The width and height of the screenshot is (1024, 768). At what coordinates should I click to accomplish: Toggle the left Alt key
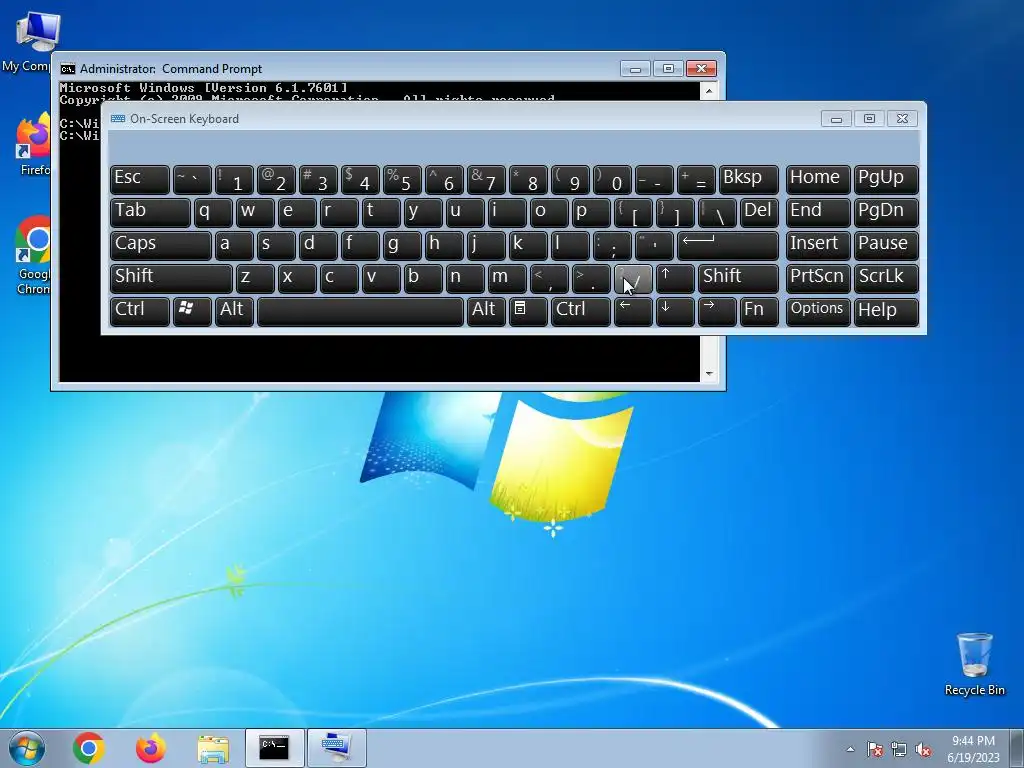tap(234, 312)
